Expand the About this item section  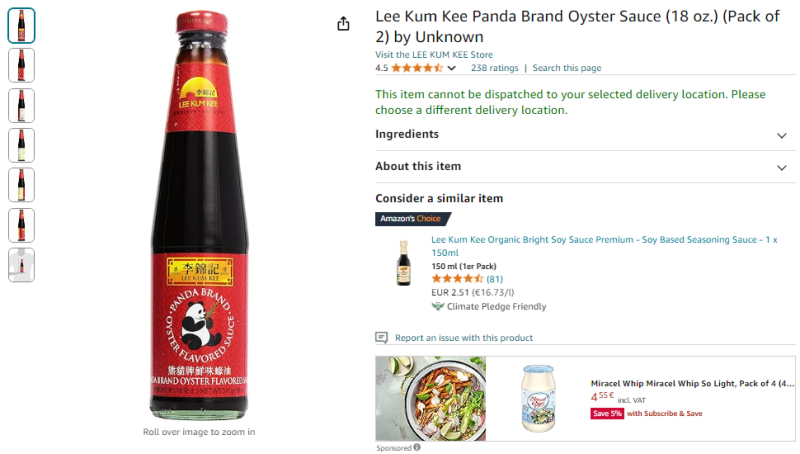(x=781, y=167)
